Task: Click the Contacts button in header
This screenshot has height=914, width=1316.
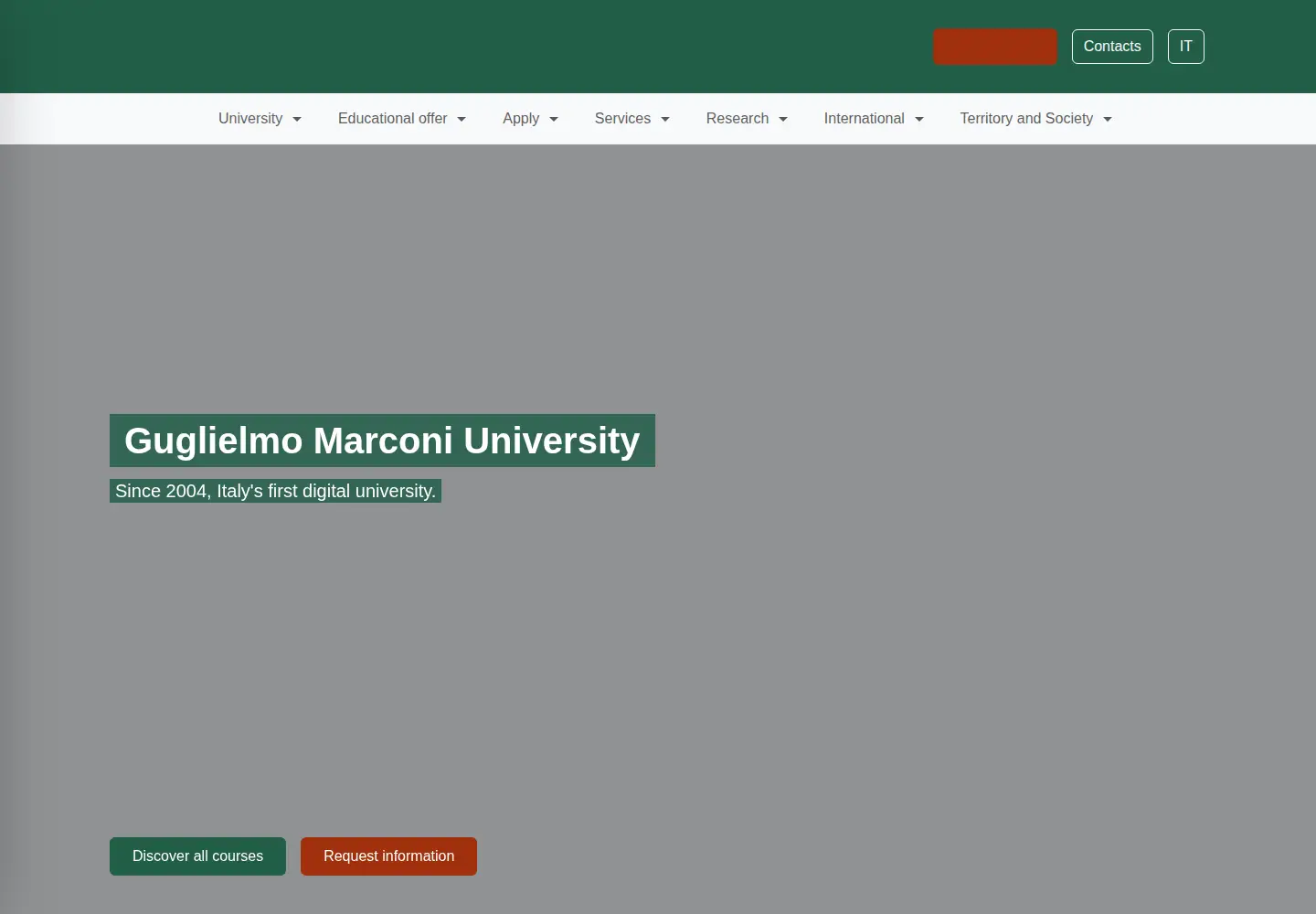Action: [x=1112, y=47]
